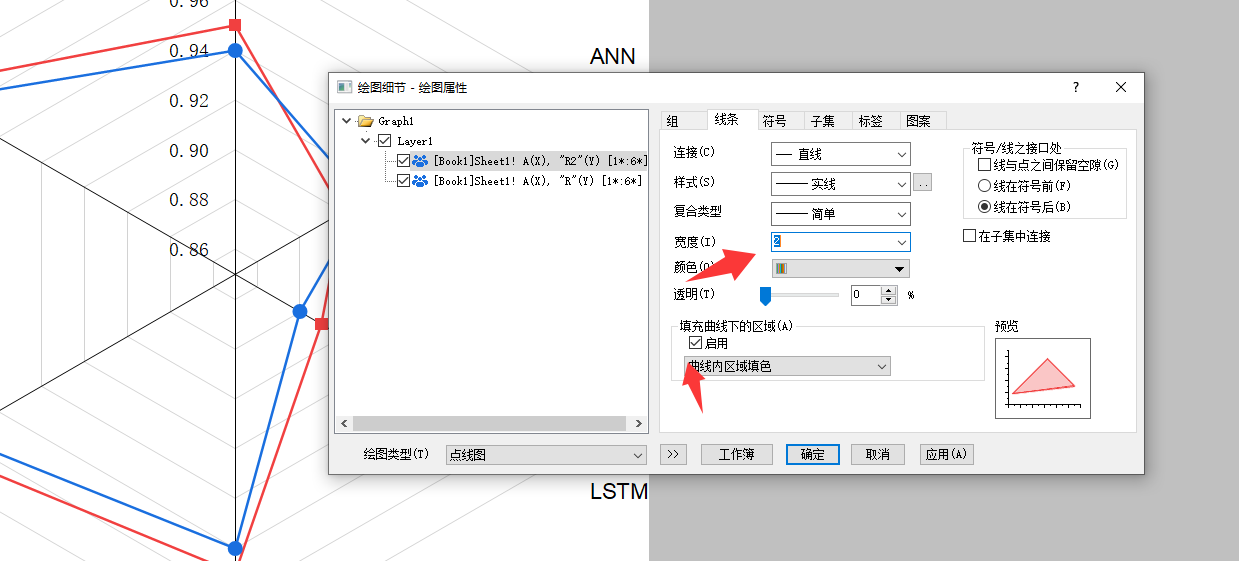This screenshot has height=561, width=1239.
Task: Open the 颜色 dropdown
Action: pyautogui.click(x=841, y=268)
